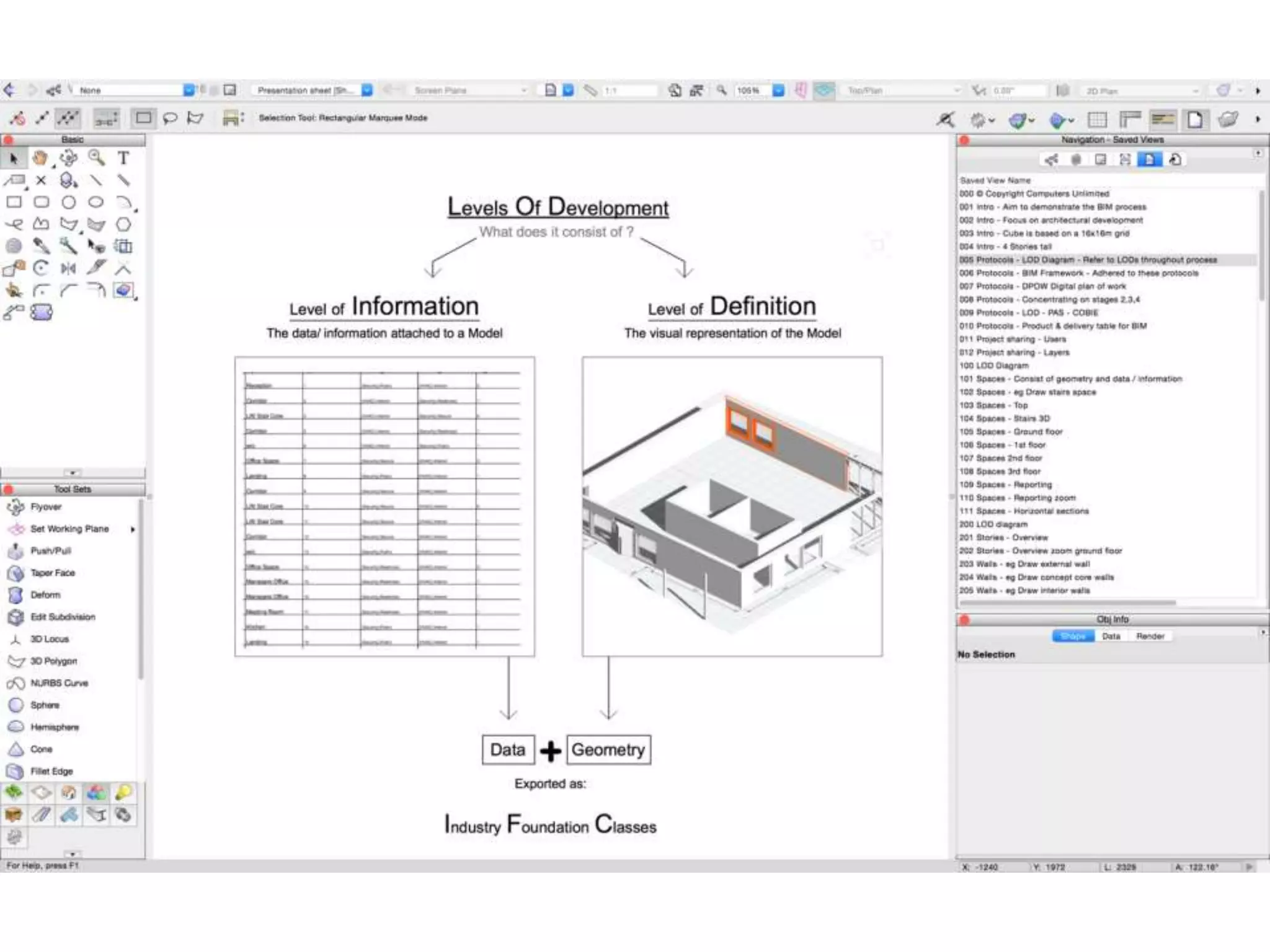Open the class dropdown showing None
The height and width of the screenshot is (952, 1270).
(189, 90)
